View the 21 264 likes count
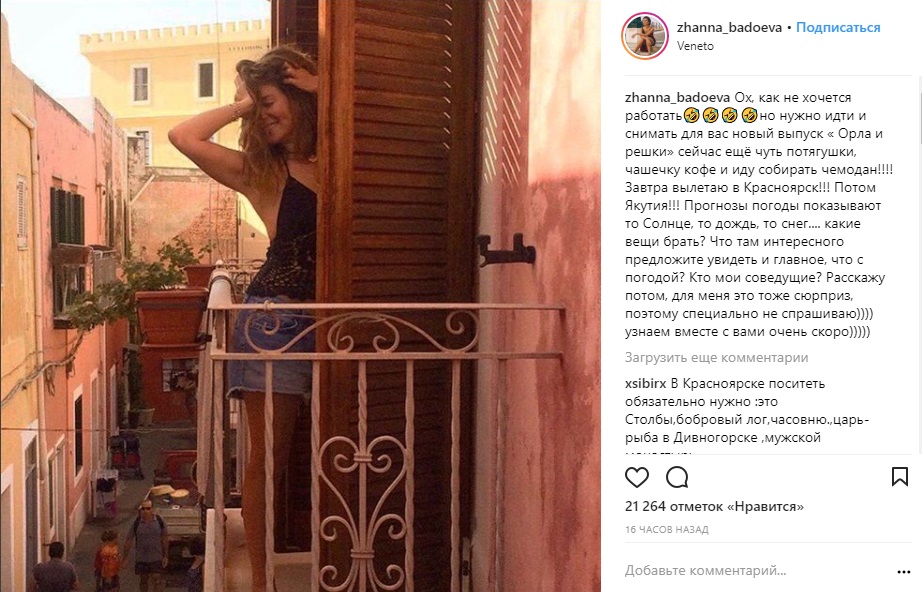922x592 pixels. pos(714,506)
